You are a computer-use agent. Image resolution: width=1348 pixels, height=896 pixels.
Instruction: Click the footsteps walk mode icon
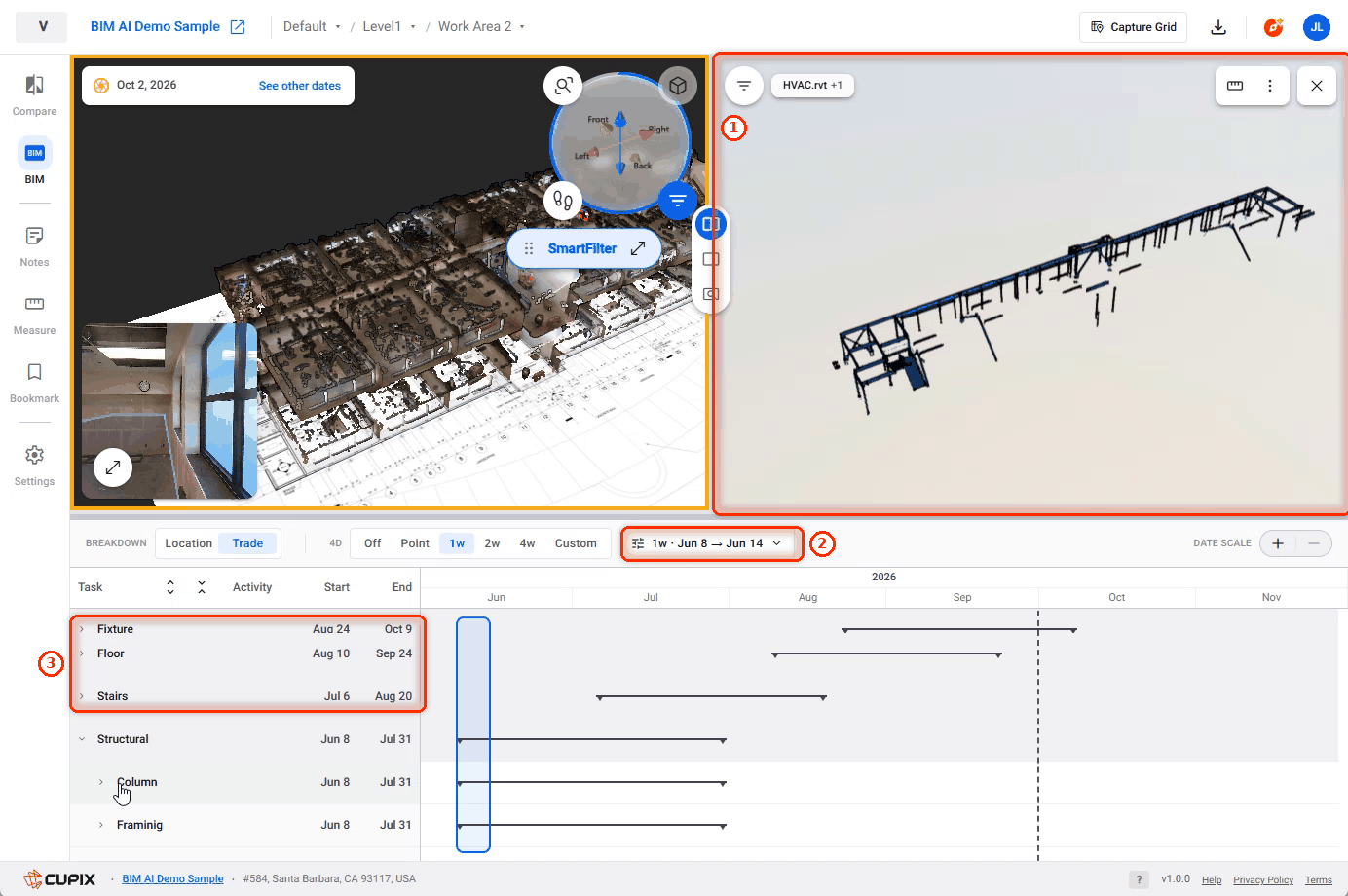[x=563, y=202]
